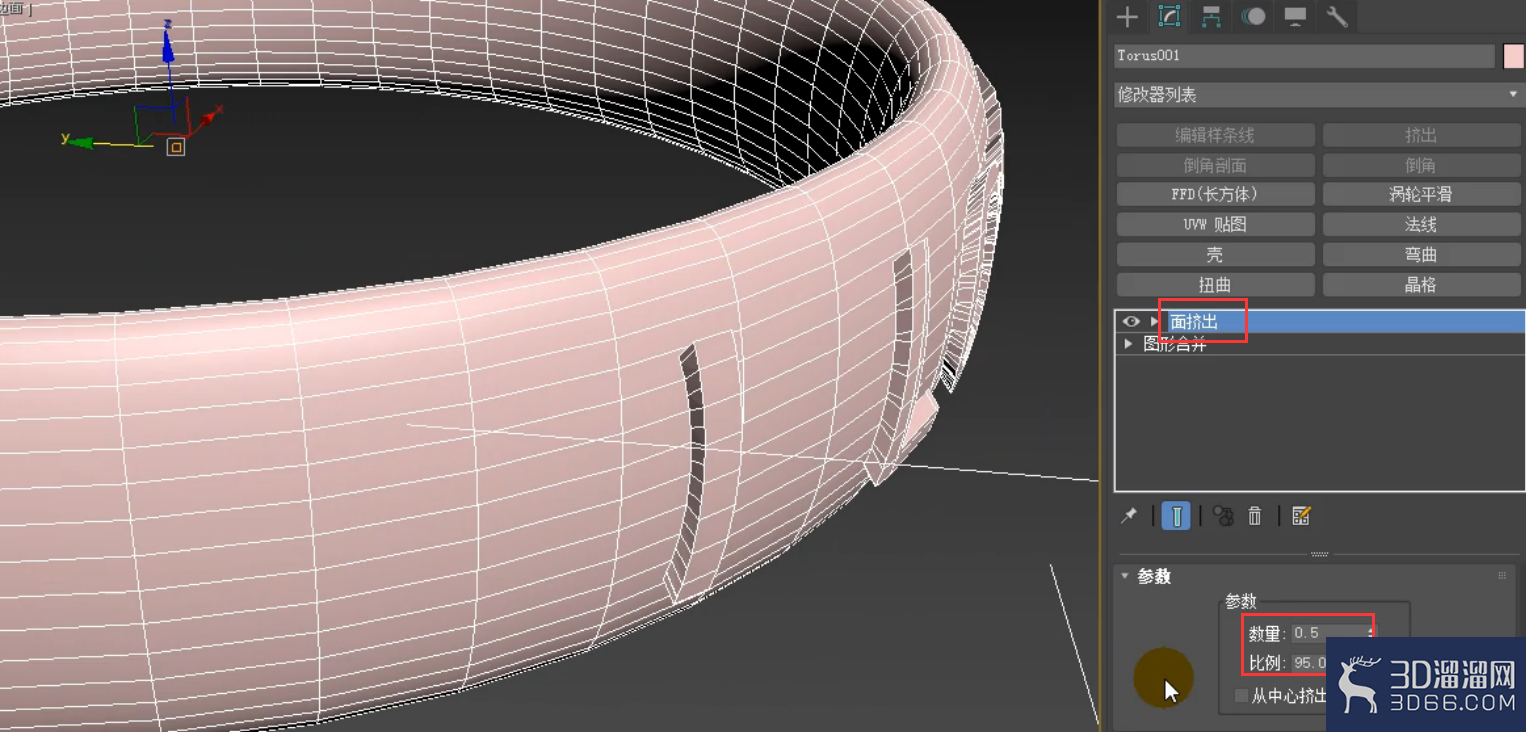Expand the 面挤出 modifier arrow
This screenshot has height=732, width=1526.
point(1155,322)
